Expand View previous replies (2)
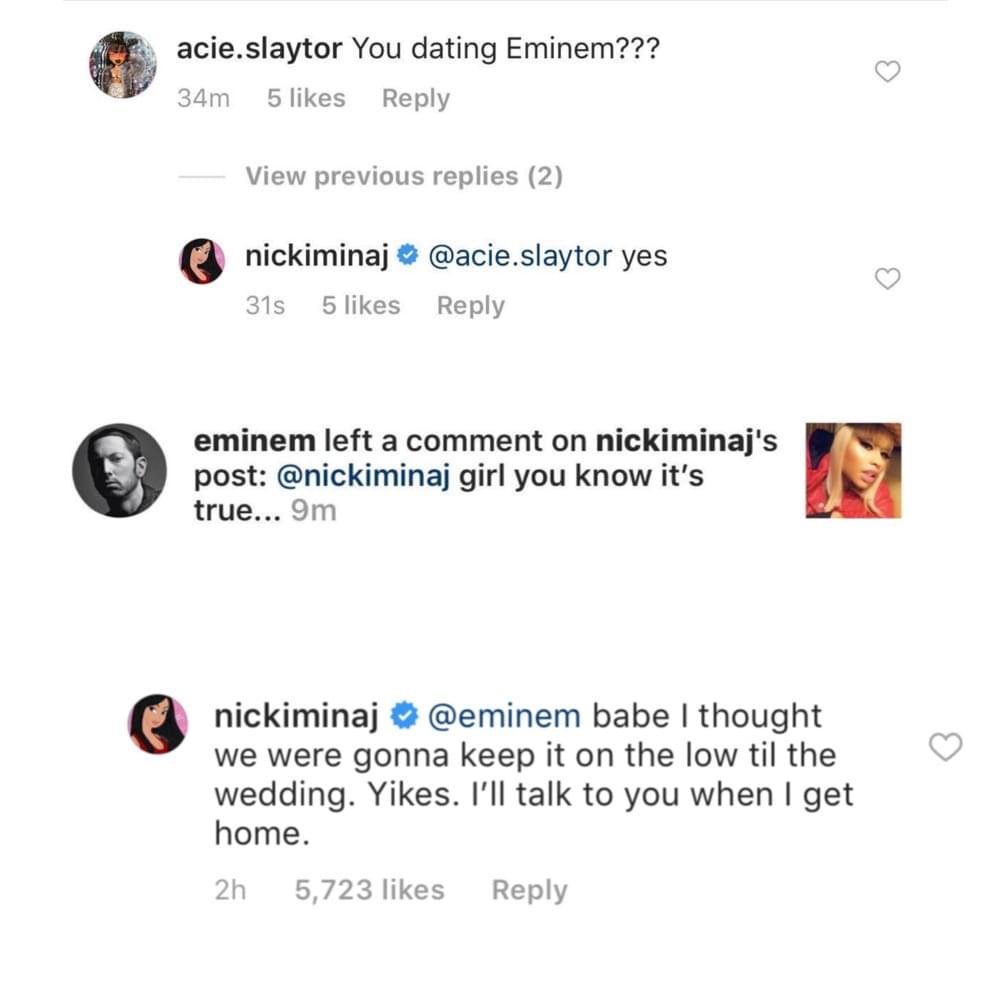Image resolution: width=1000 pixels, height=1000 pixels. pyautogui.click(x=404, y=177)
